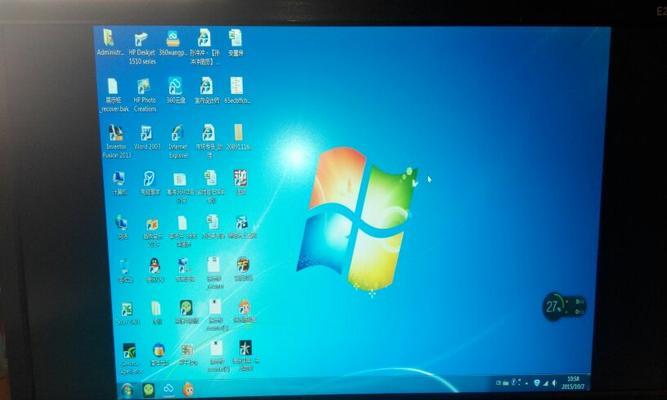Open the green 360 browser taskbar icon
Viewport: 667px width, 400px height.
(x=148, y=390)
